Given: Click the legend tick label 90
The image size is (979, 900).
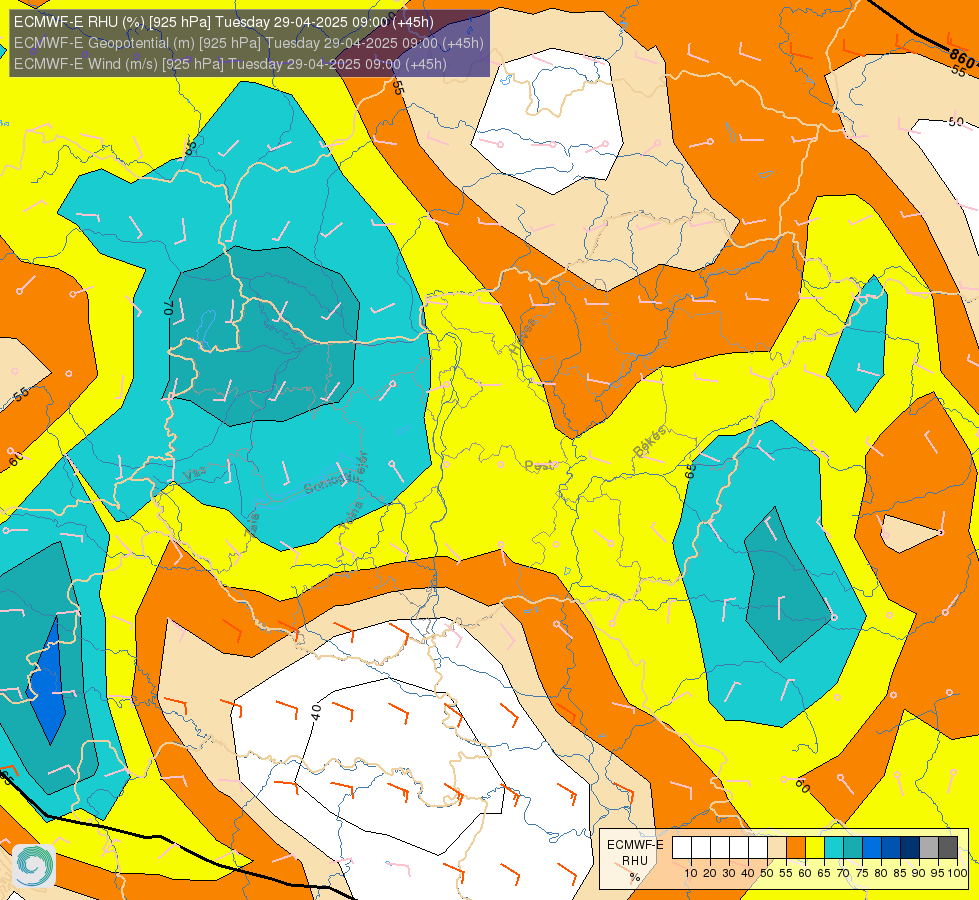Looking at the screenshot, I should tap(919, 873).
